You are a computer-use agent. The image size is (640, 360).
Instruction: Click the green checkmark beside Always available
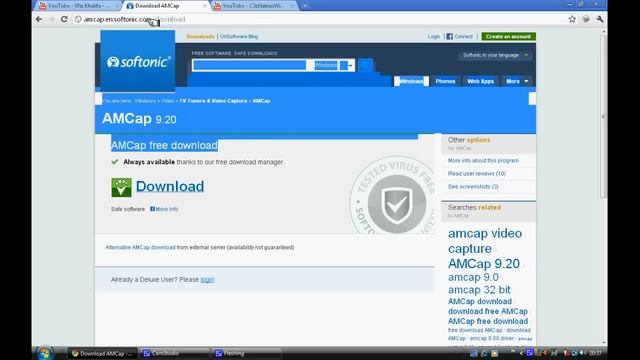(x=115, y=162)
